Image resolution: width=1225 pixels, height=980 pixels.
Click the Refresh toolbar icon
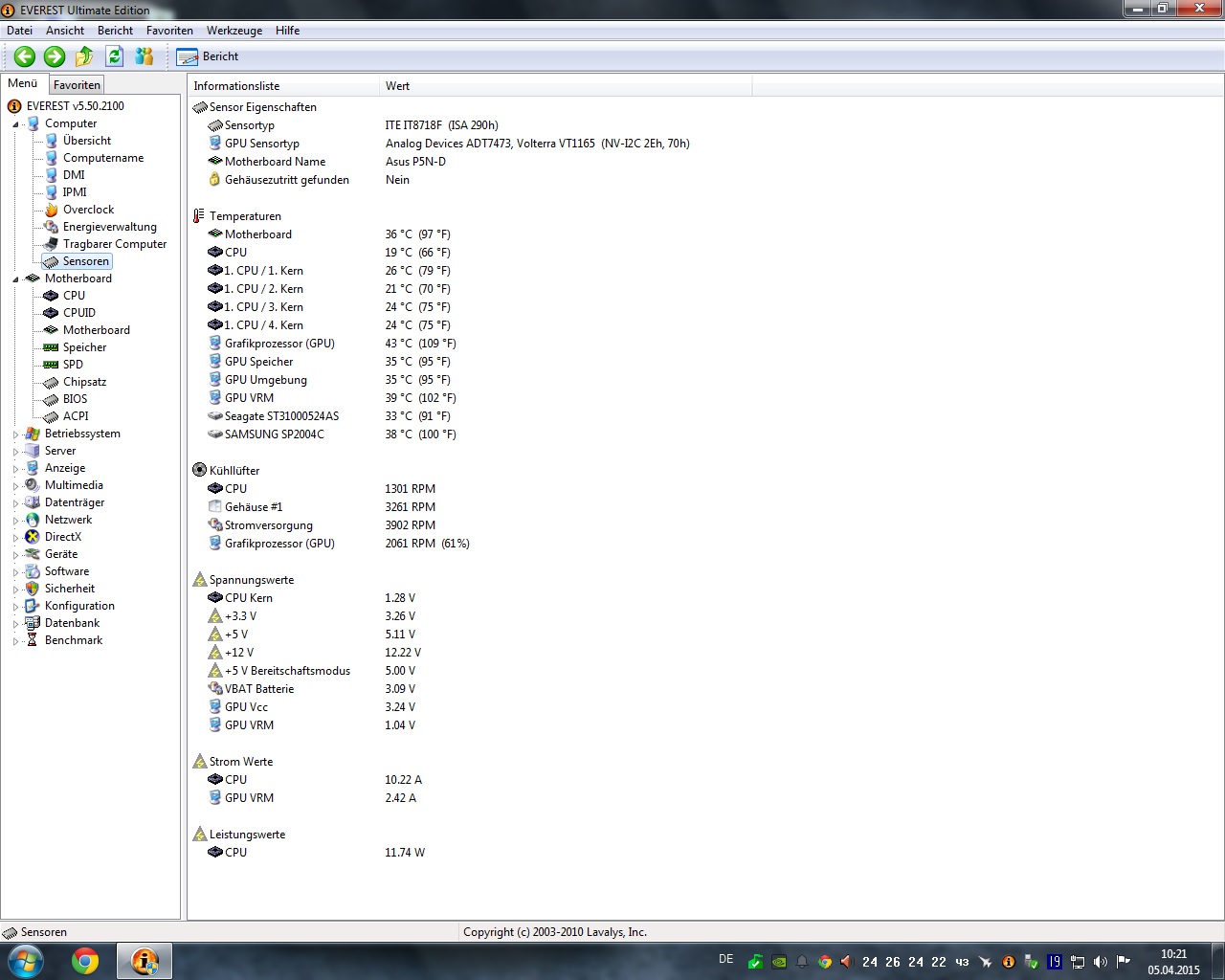point(114,56)
